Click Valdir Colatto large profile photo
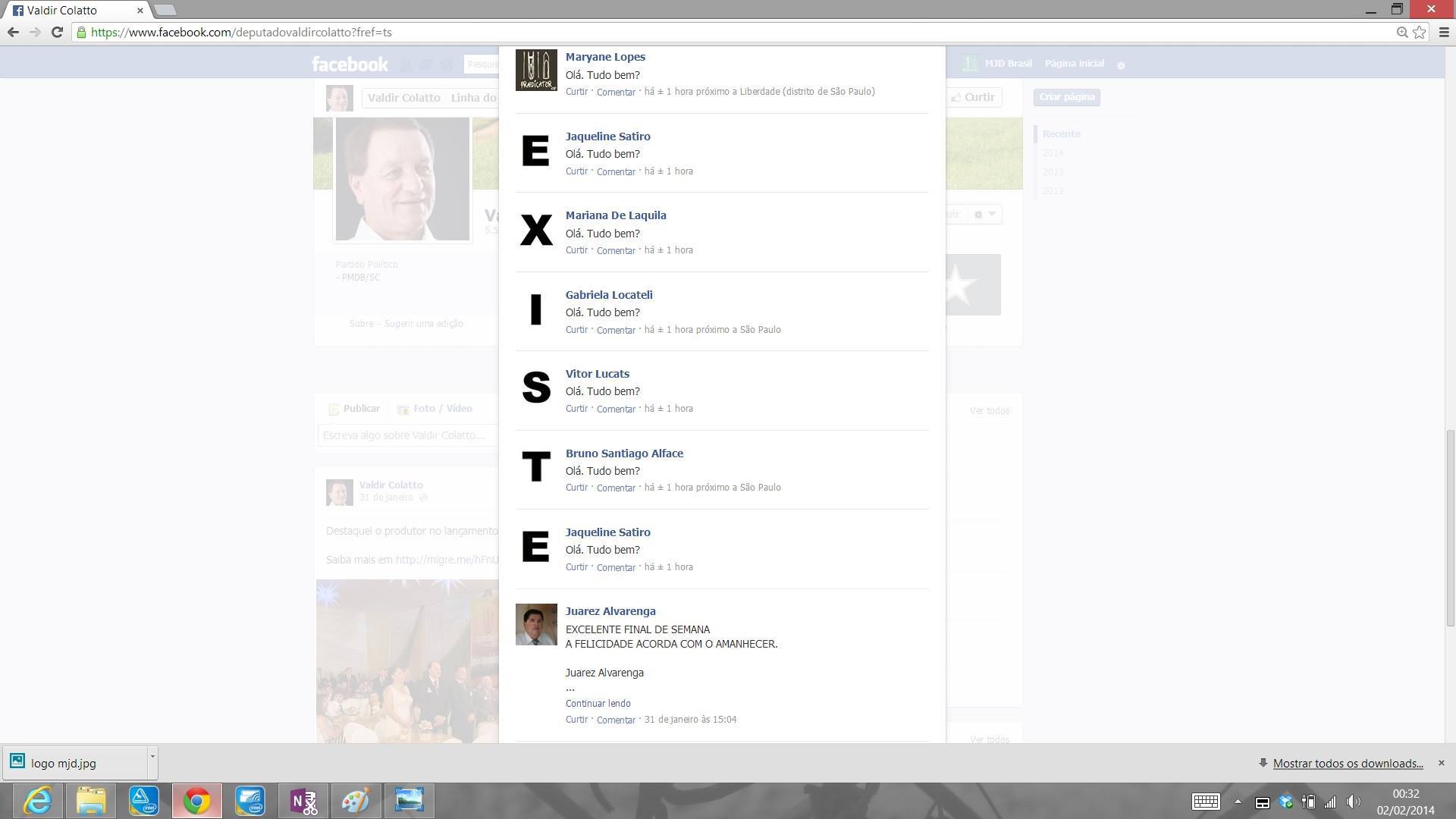This screenshot has height=819, width=1456. pyautogui.click(x=402, y=179)
